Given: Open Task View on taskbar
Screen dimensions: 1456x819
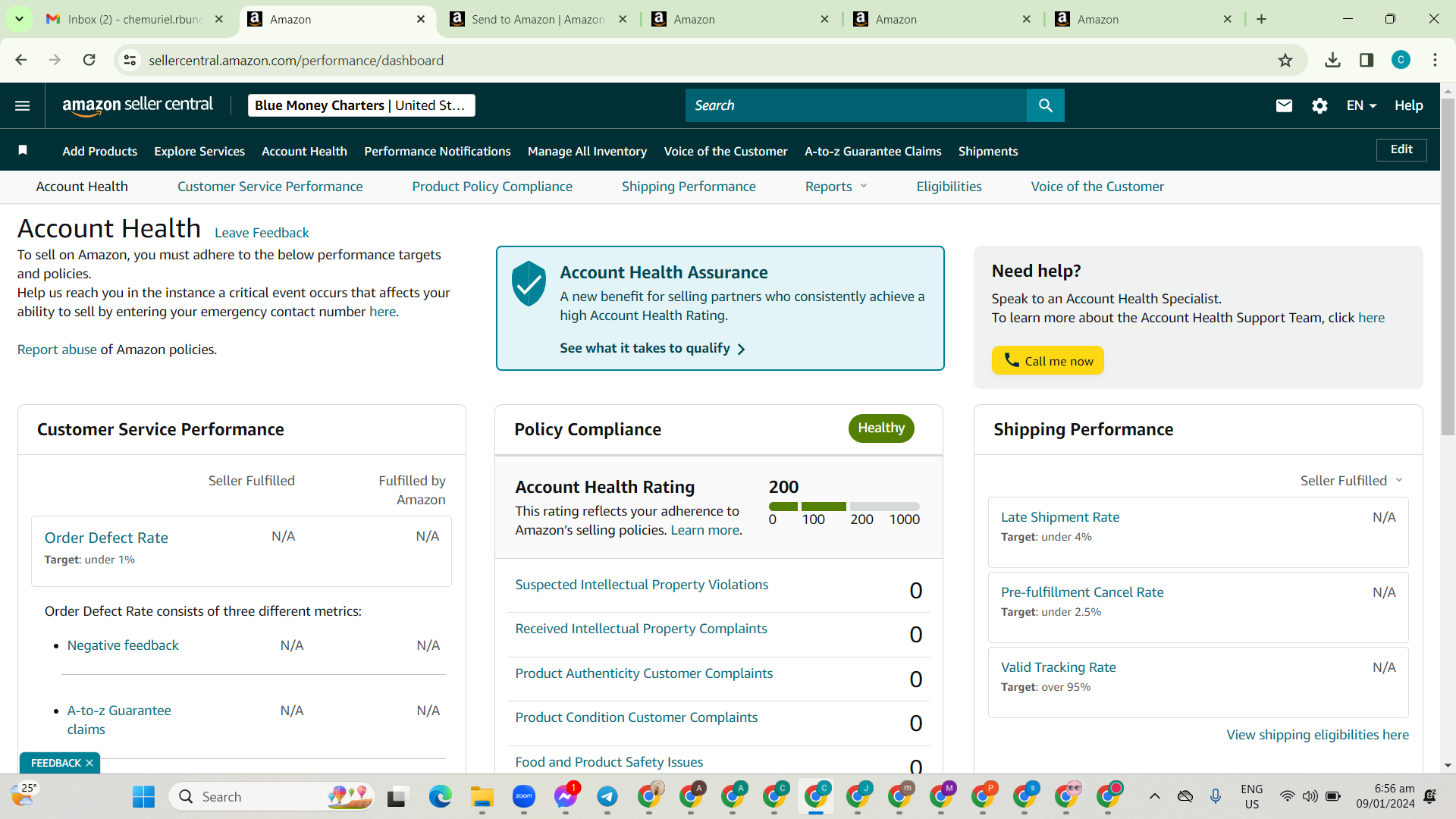Looking at the screenshot, I should tap(397, 797).
